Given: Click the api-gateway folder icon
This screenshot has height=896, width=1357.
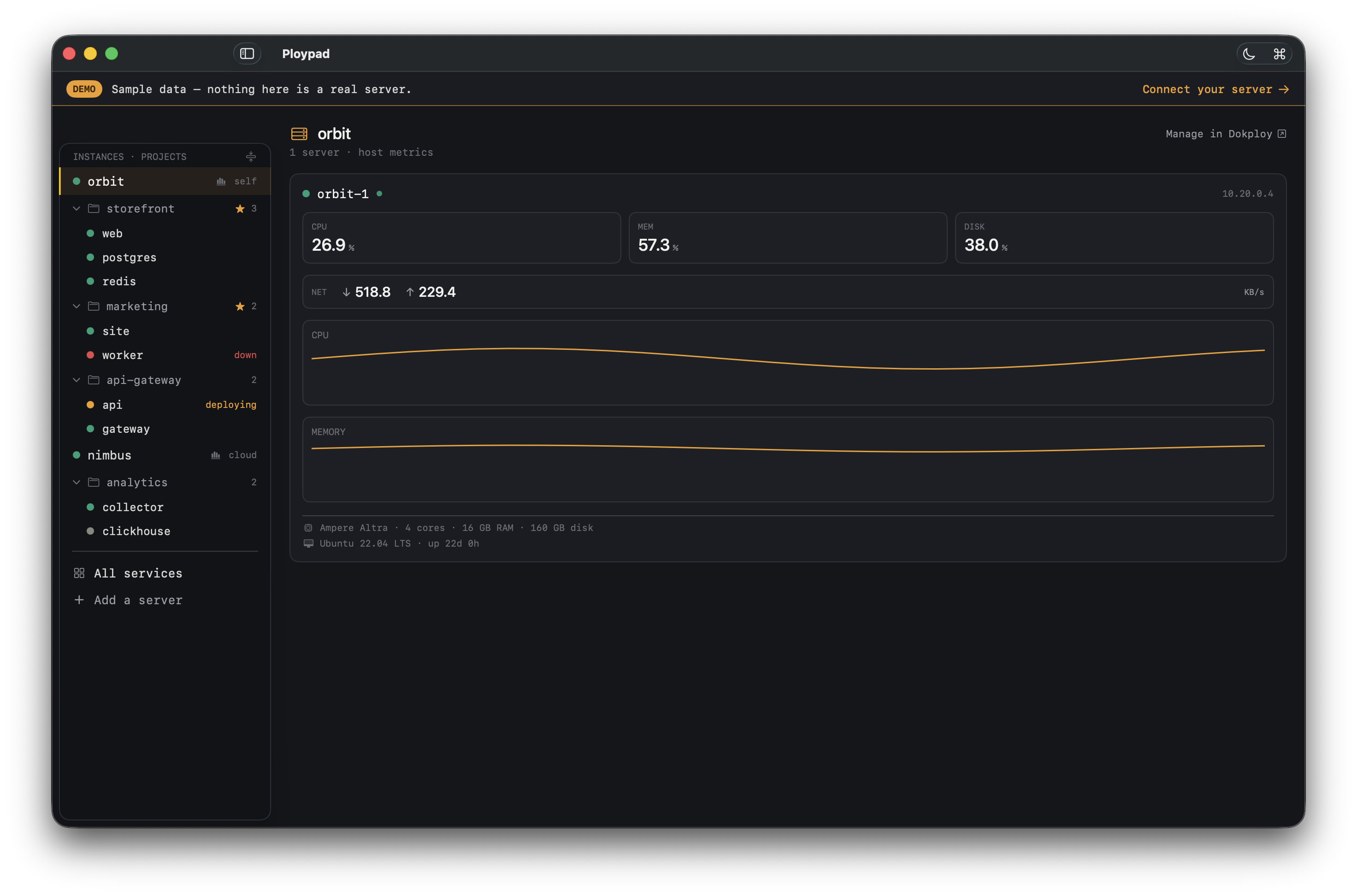Looking at the screenshot, I should [x=94, y=380].
